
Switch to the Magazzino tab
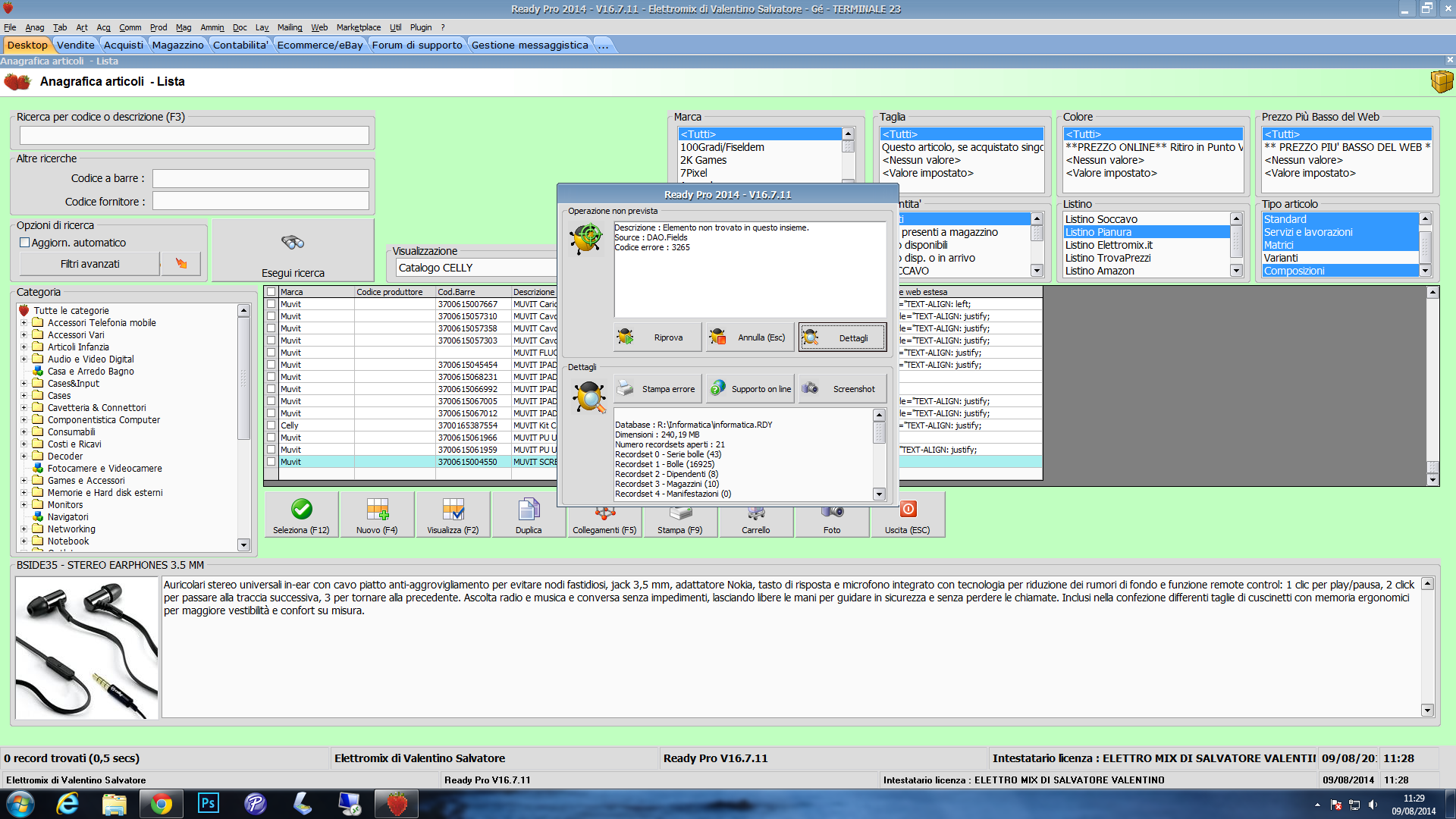(177, 45)
